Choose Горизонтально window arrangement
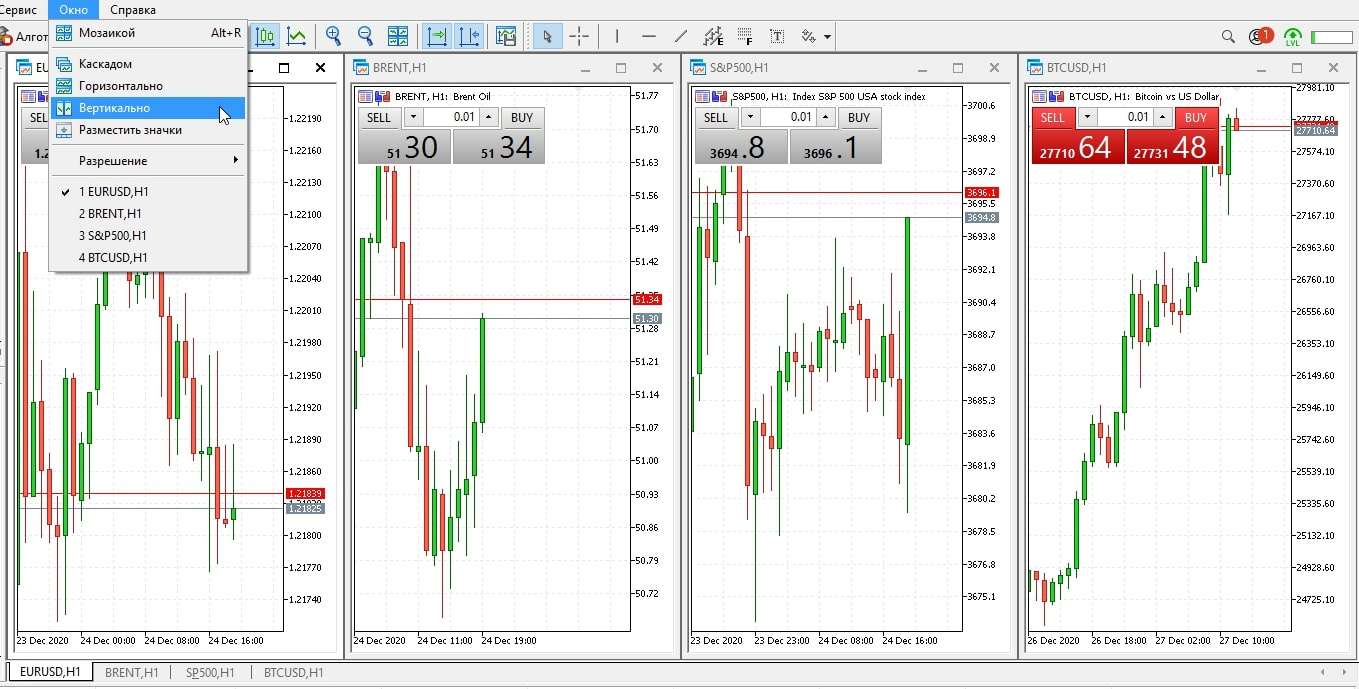The image size is (1359, 689). pyautogui.click(x=148, y=86)
